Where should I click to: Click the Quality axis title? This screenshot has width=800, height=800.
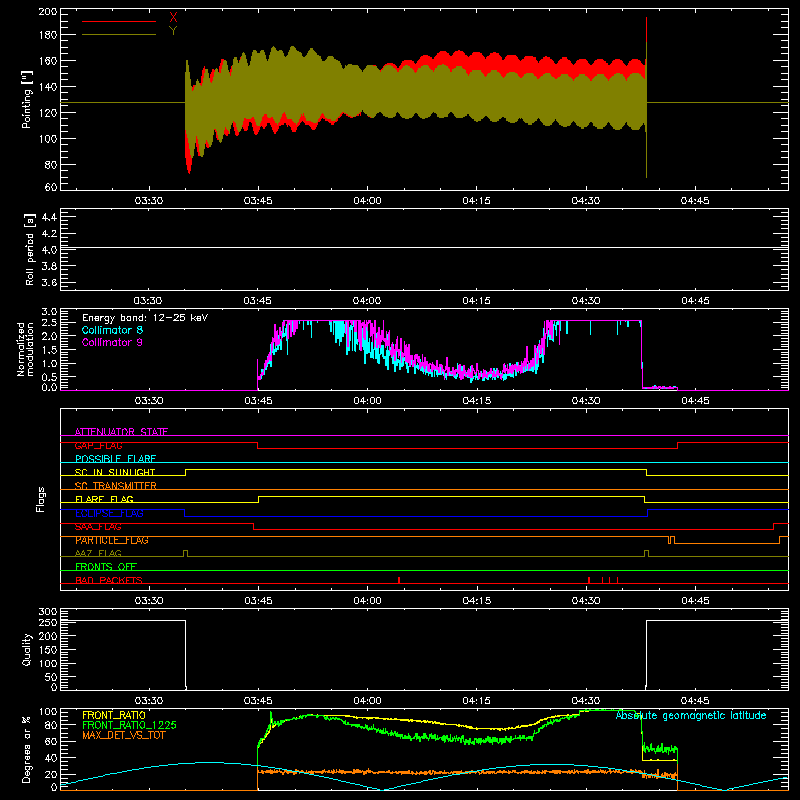tap(27, 649)
